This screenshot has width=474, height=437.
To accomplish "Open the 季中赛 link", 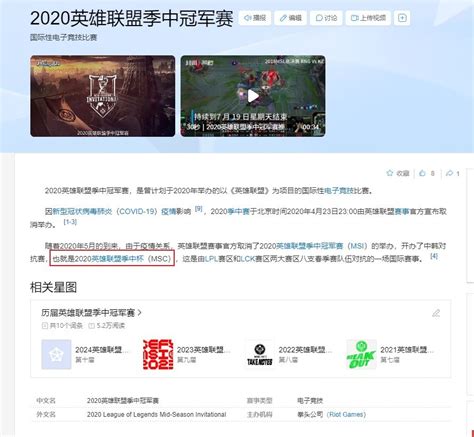I will tap(238, 211).
